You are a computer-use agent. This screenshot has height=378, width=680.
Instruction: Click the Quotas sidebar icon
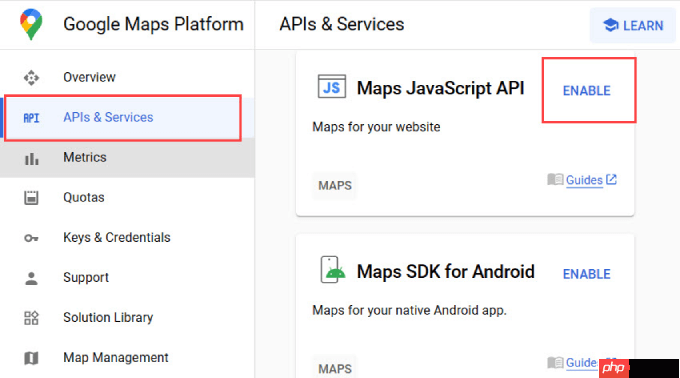pyautogui.click(x=31, y=198)
